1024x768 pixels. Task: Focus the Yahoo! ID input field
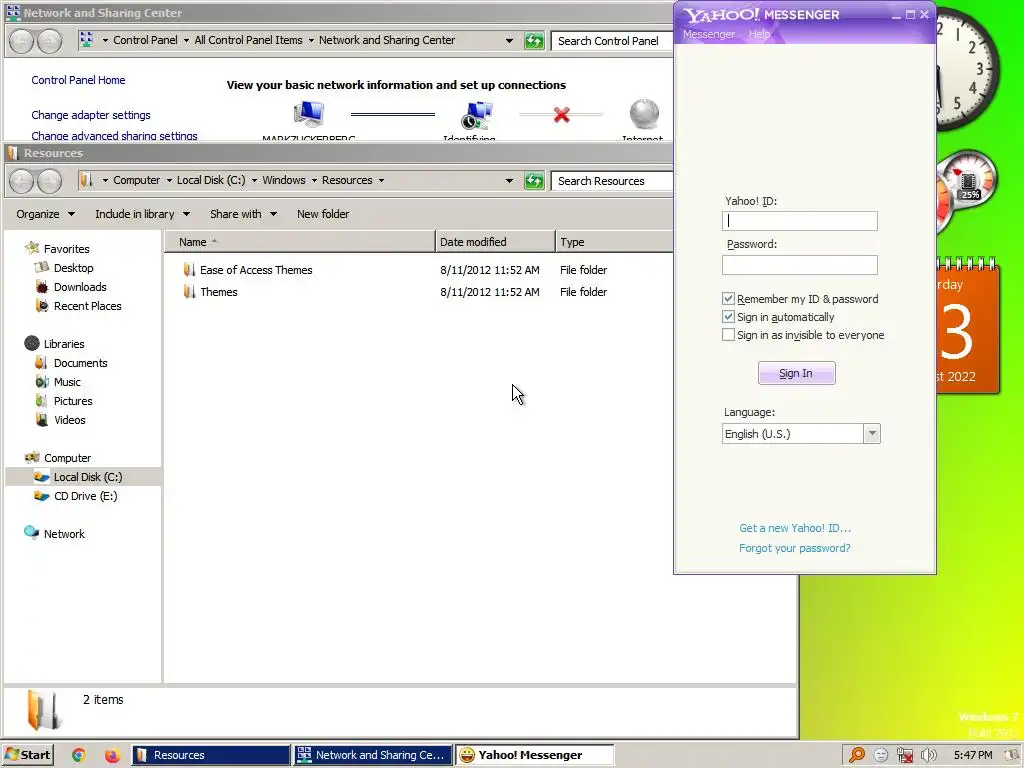pyautogui.click(x=799, y=221)
